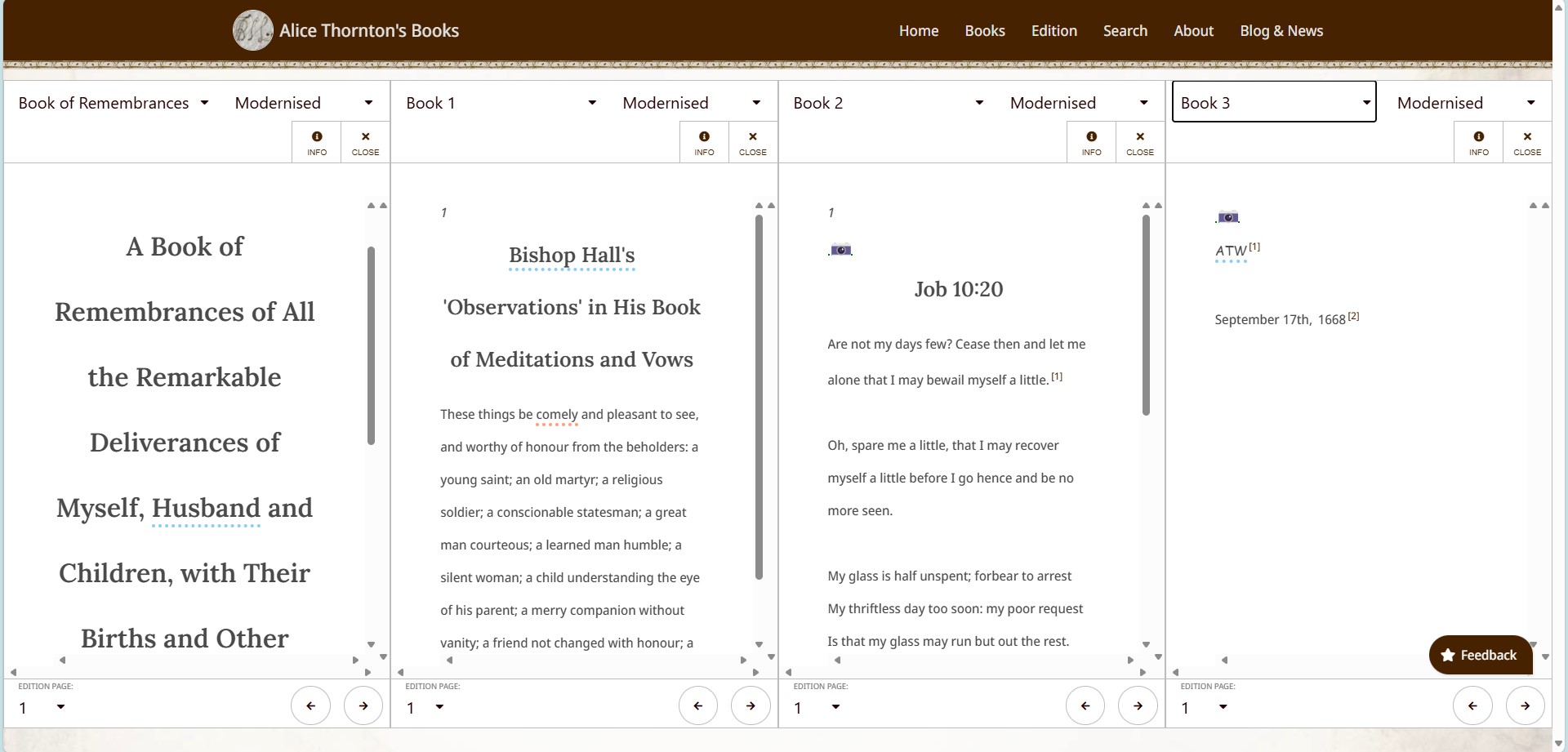Open the About menu item
Image resolution: width=1568 pixels, height=752 pixels.
[x=1193, y=31]
